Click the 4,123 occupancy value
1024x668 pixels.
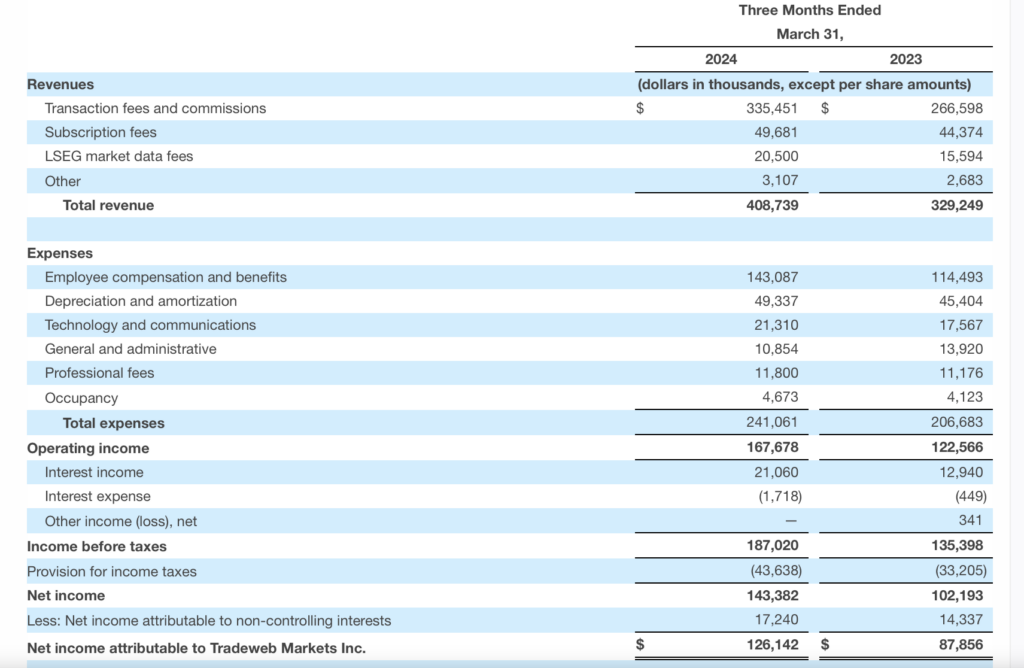(965, 397)
